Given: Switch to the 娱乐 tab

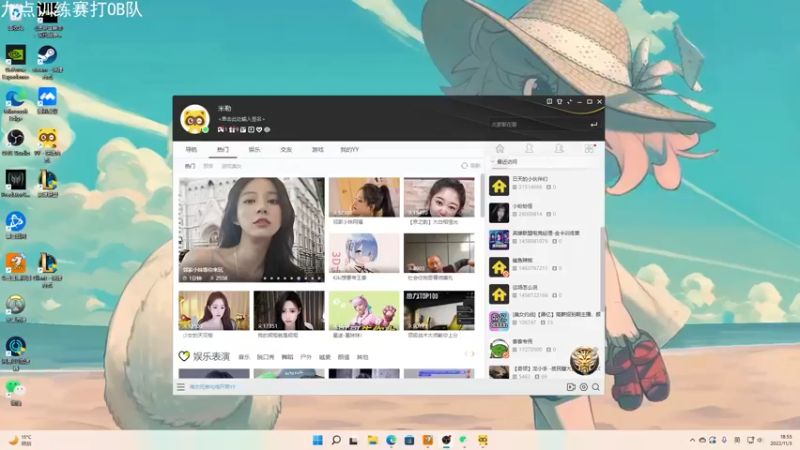Looking at the screenshot, I should (255, 149).
